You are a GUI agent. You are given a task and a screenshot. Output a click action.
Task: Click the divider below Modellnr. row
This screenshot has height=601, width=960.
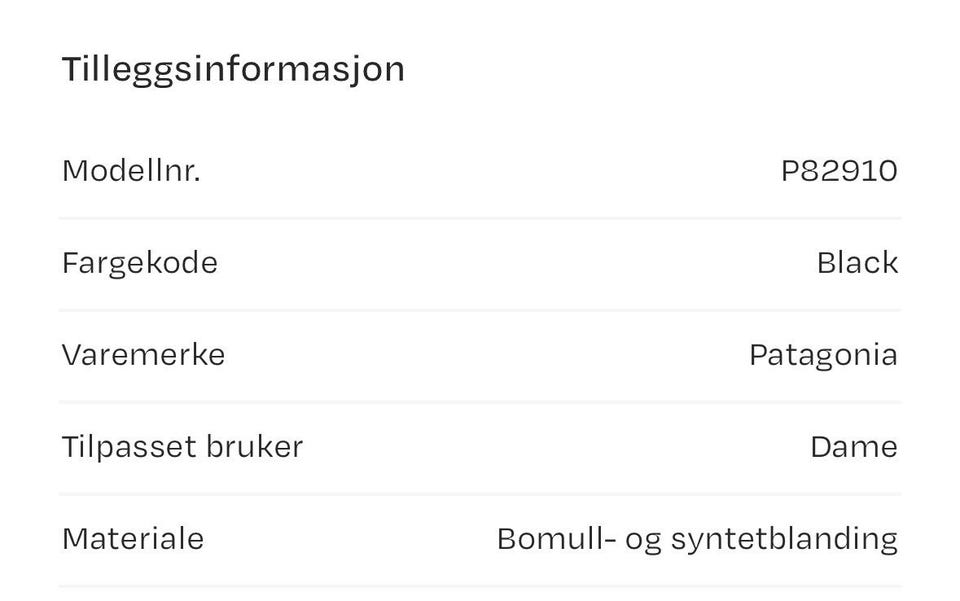[x=480, y=218]
